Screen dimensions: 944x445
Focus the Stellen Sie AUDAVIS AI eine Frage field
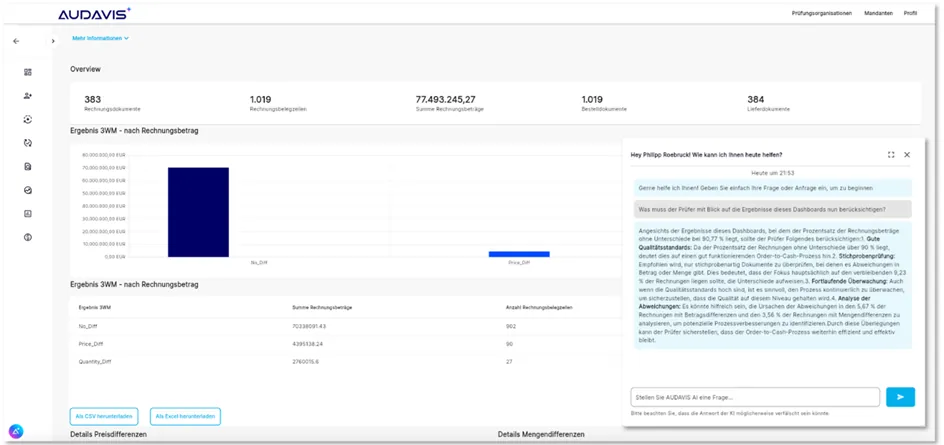click(756, 397)
